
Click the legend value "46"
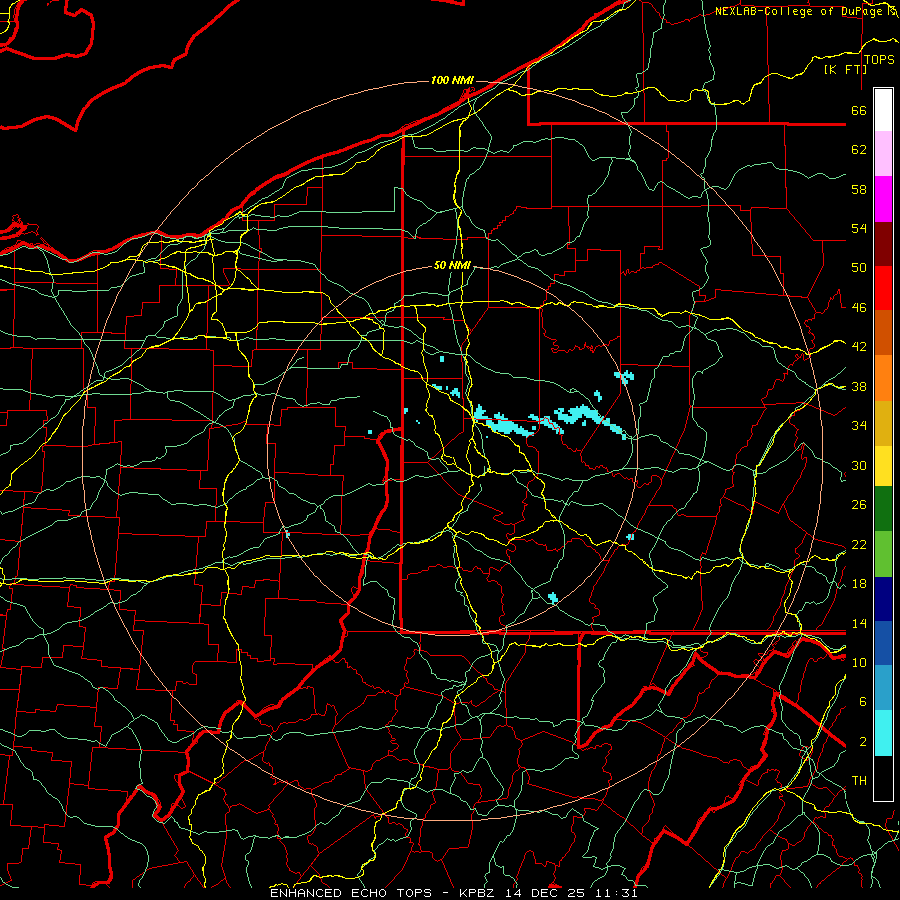click(859, 308)
